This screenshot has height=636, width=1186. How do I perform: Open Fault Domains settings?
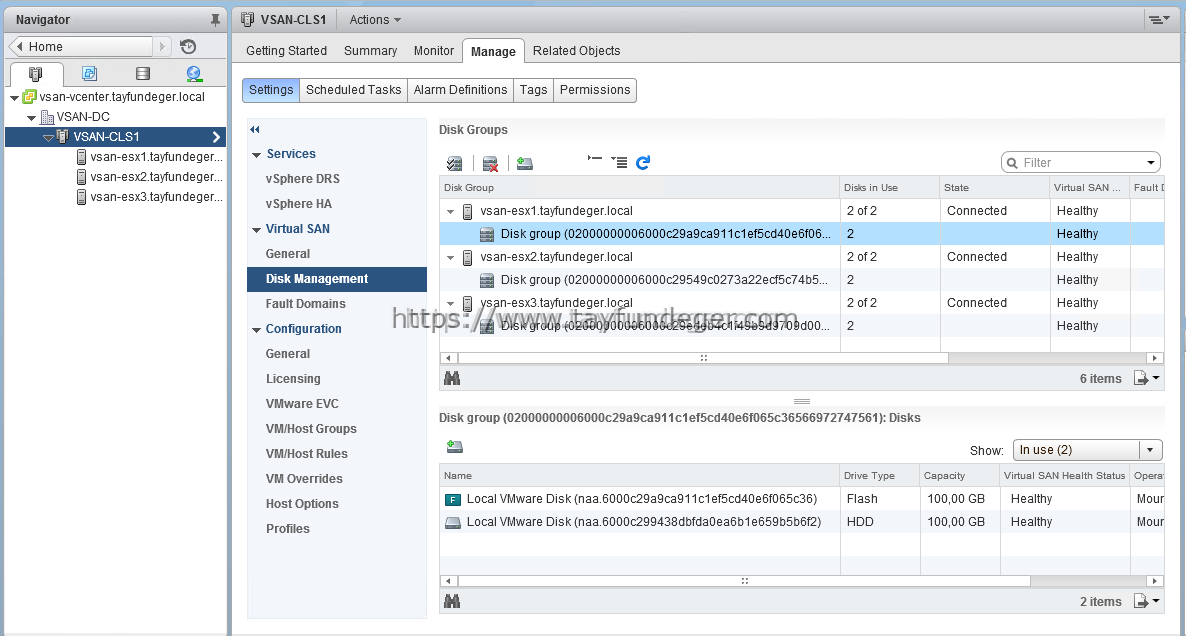coord(306,303)
